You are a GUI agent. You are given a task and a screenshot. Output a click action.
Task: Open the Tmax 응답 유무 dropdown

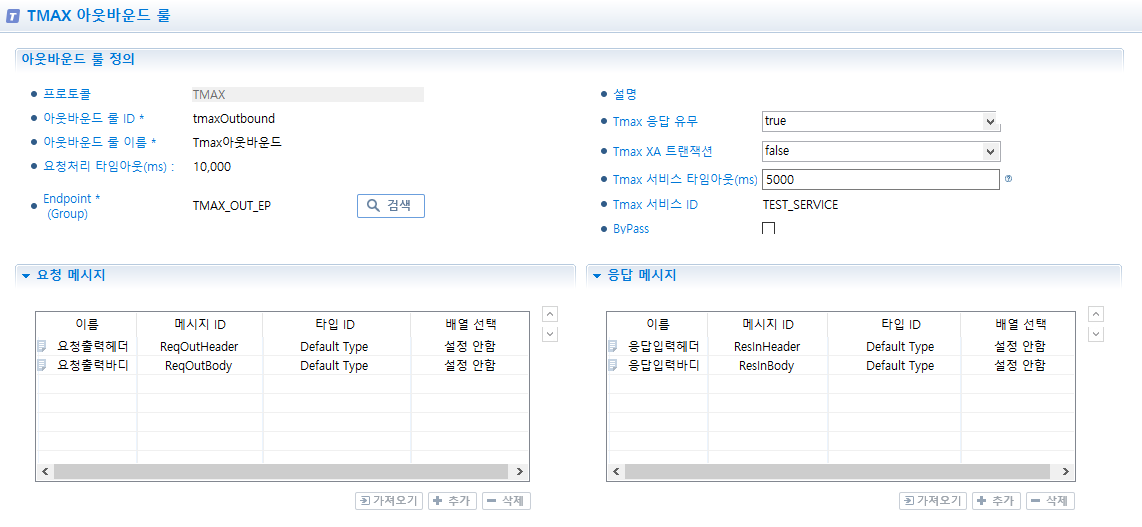(x=989, y=122)
